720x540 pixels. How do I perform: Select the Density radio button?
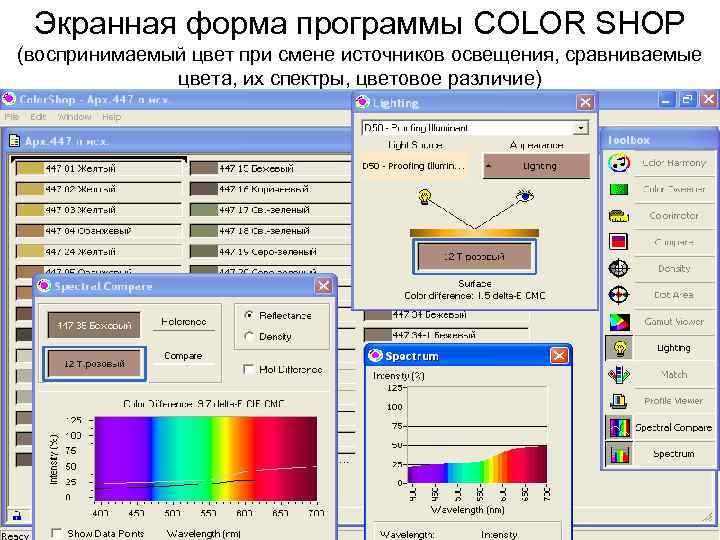tap(249, 336)
